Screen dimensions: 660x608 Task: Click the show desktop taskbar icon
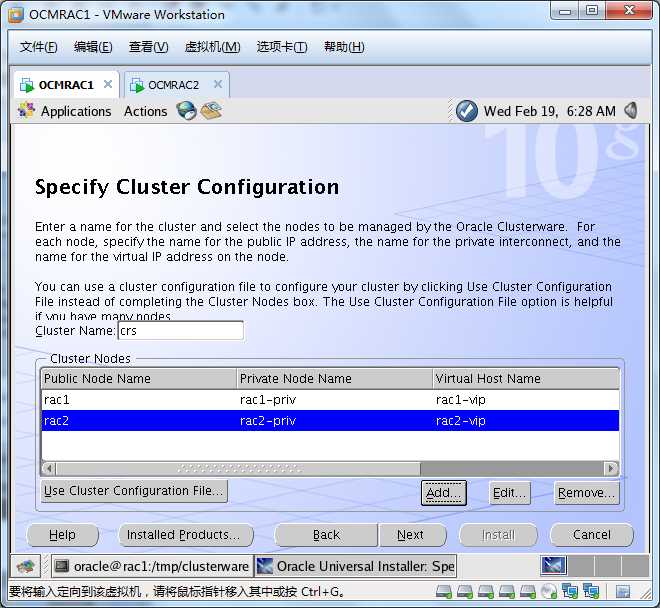[x=26, y=566]
